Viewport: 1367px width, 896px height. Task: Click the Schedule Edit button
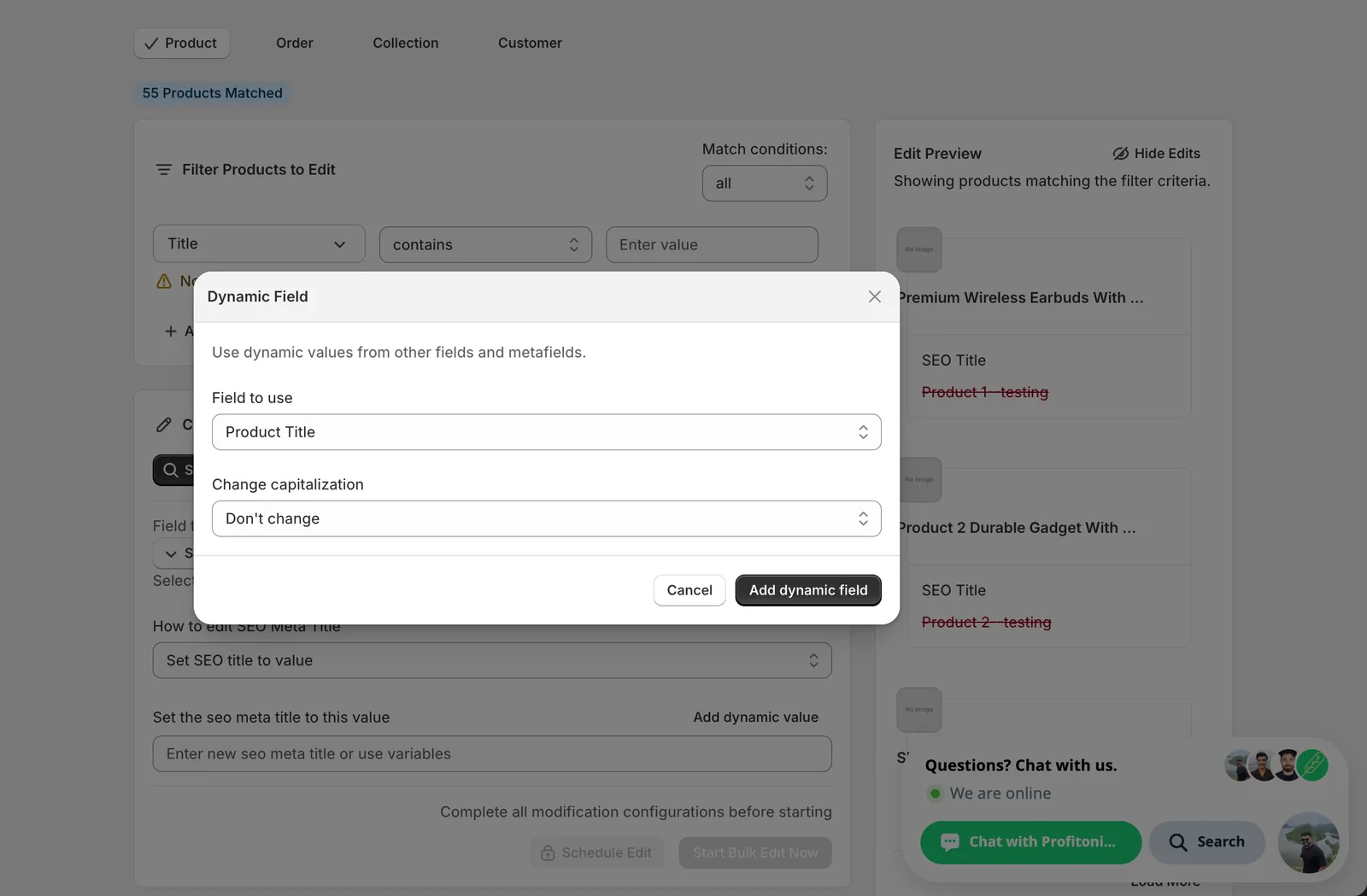pyautogui.click(x=597, y=852)
